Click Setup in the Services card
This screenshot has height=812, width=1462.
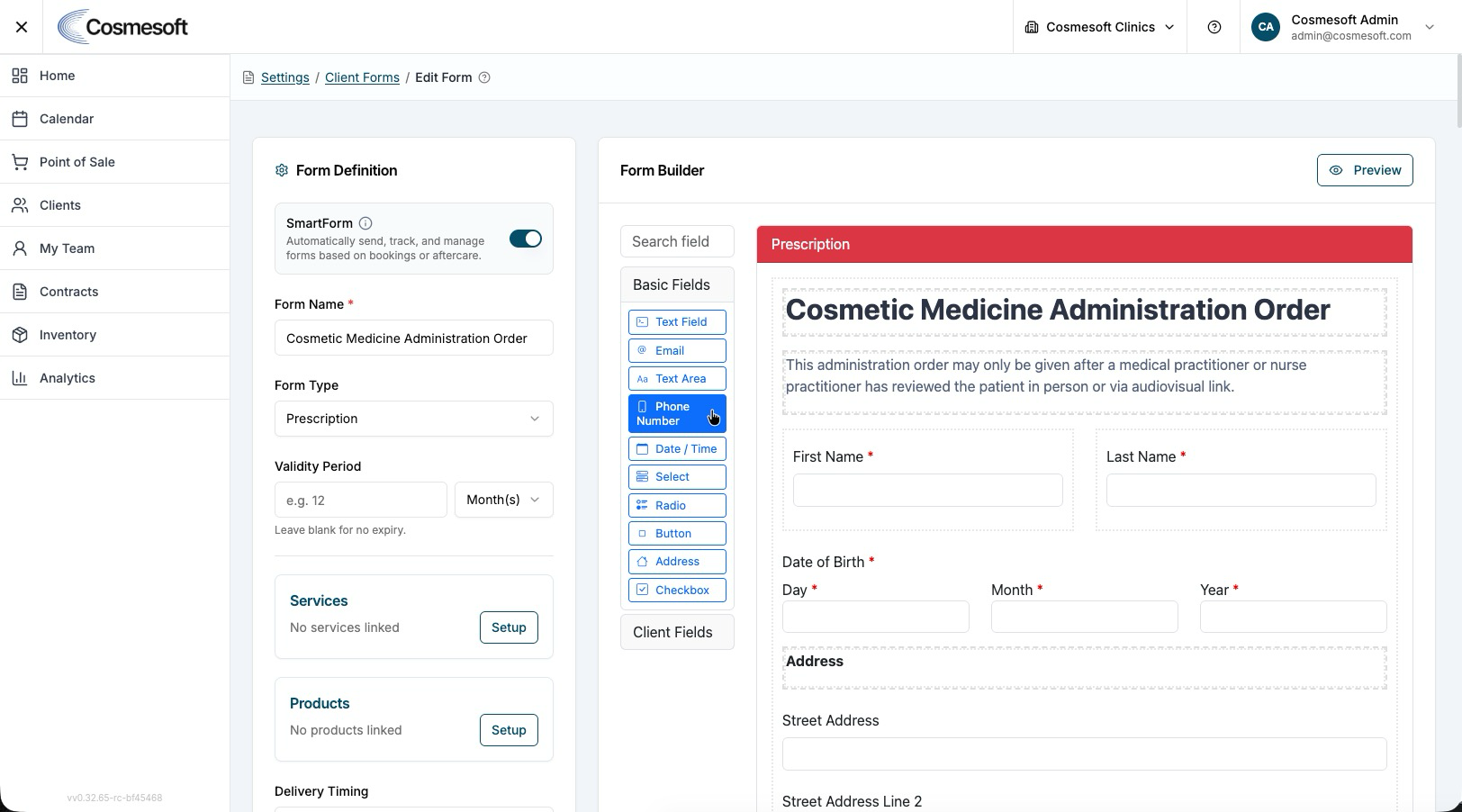(509, 627)
